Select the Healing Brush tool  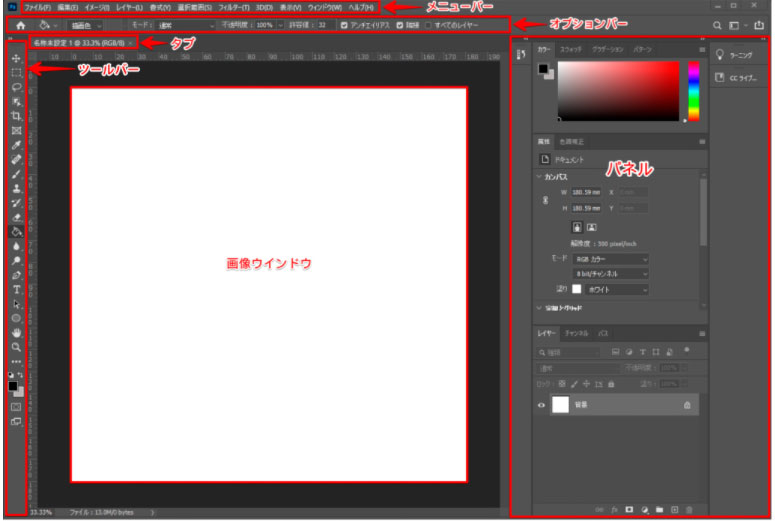click(x=16, y=159)
